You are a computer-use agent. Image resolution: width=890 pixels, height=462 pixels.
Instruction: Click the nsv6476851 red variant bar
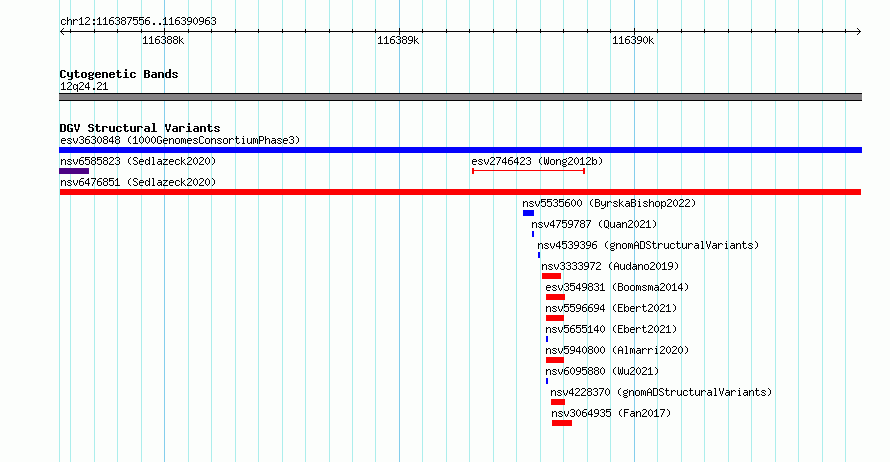pos(460,192)
